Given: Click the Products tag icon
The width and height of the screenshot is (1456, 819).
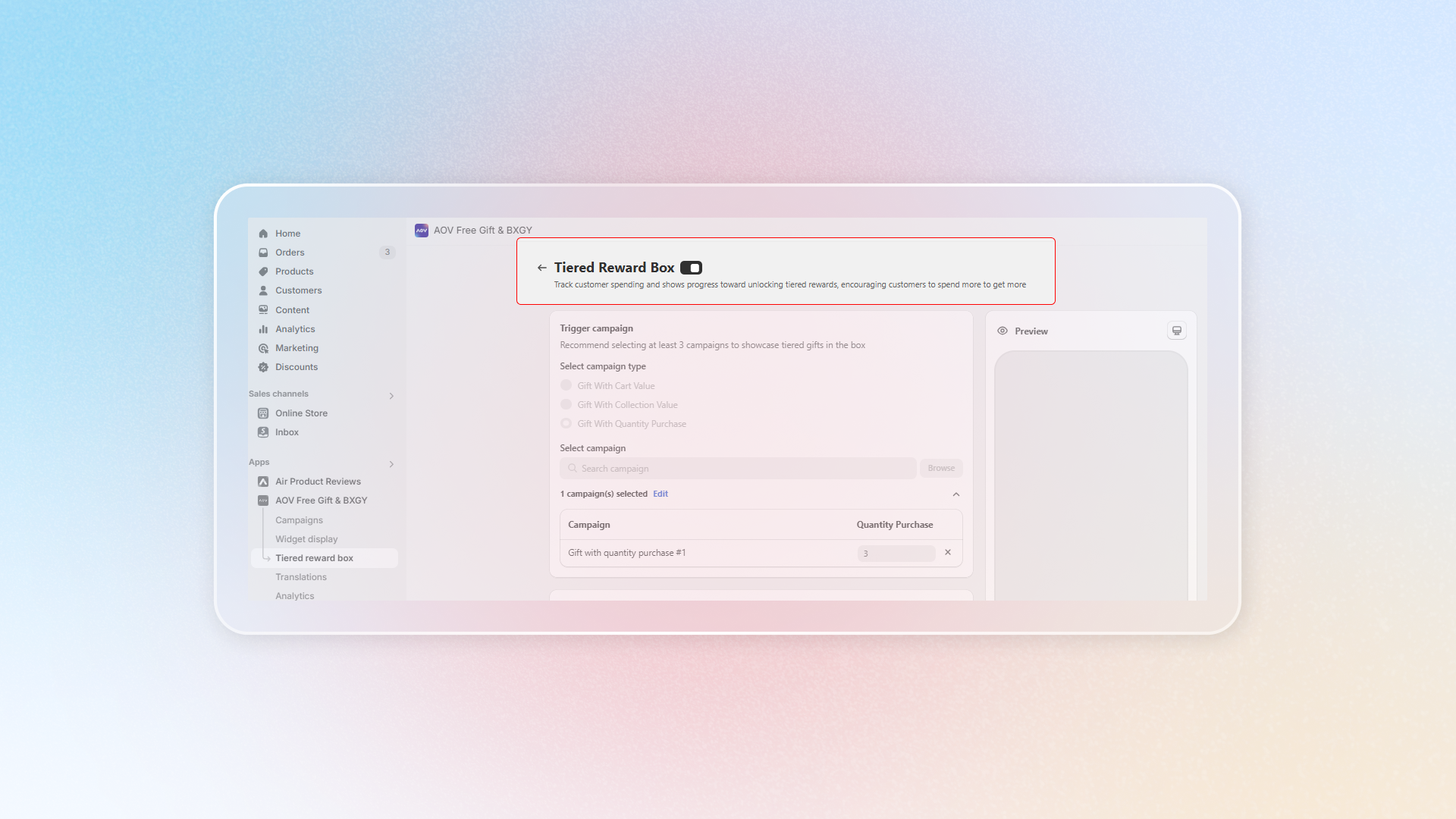Looking at the screenshot, I should click(x=263, y=271).
